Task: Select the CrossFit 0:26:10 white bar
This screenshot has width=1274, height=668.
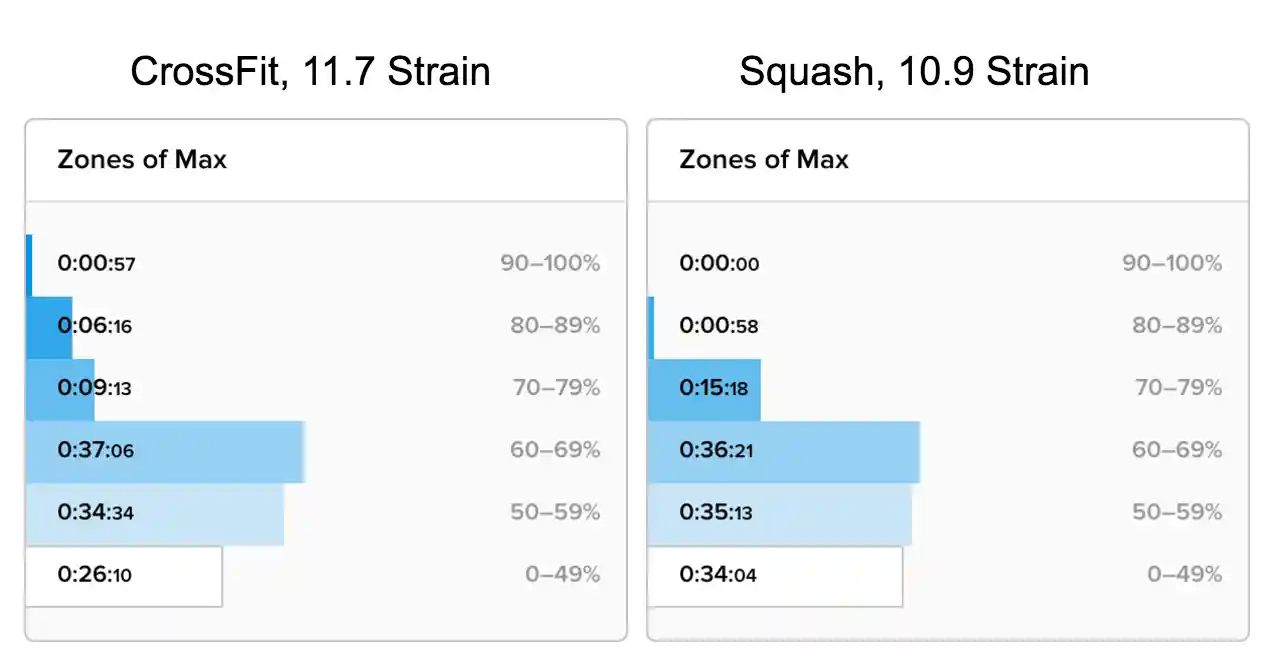Action: (124, 576)
